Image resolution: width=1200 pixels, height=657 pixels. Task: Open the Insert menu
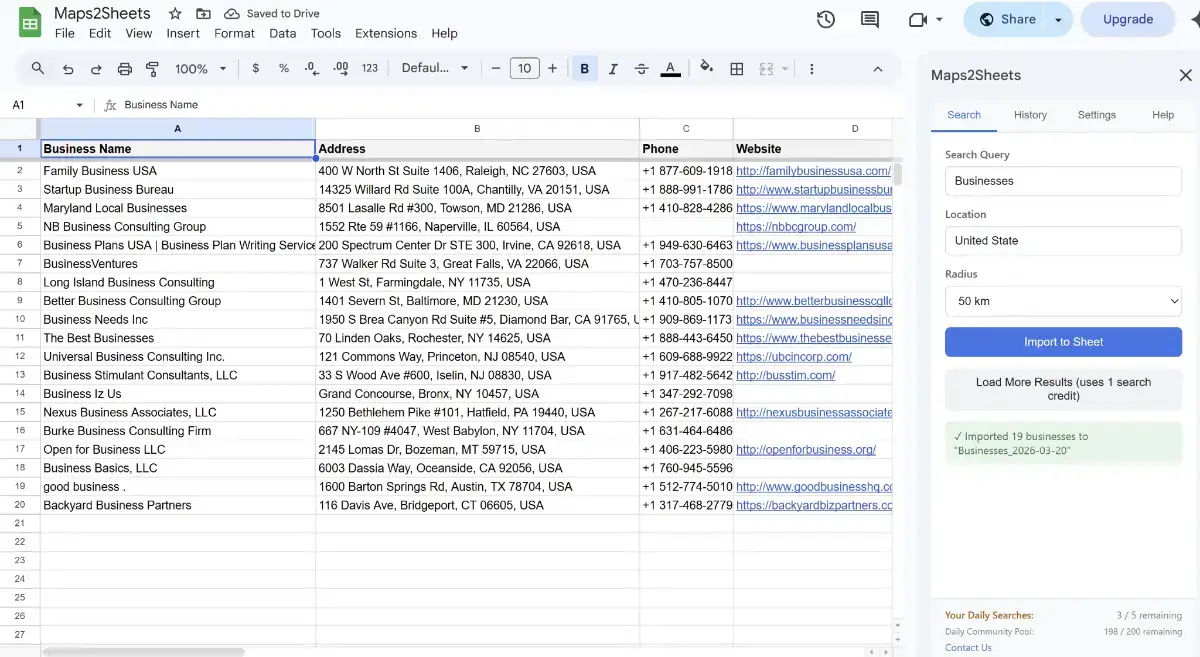pos(183,33)
